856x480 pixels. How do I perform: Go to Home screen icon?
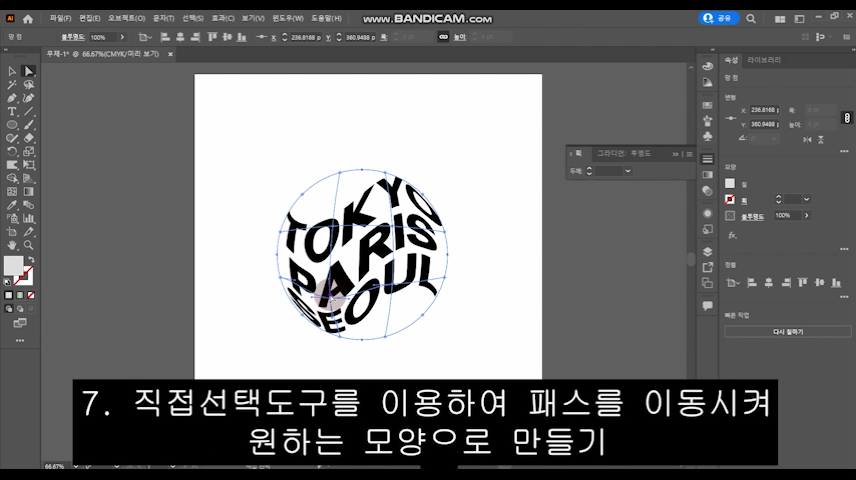28,19
